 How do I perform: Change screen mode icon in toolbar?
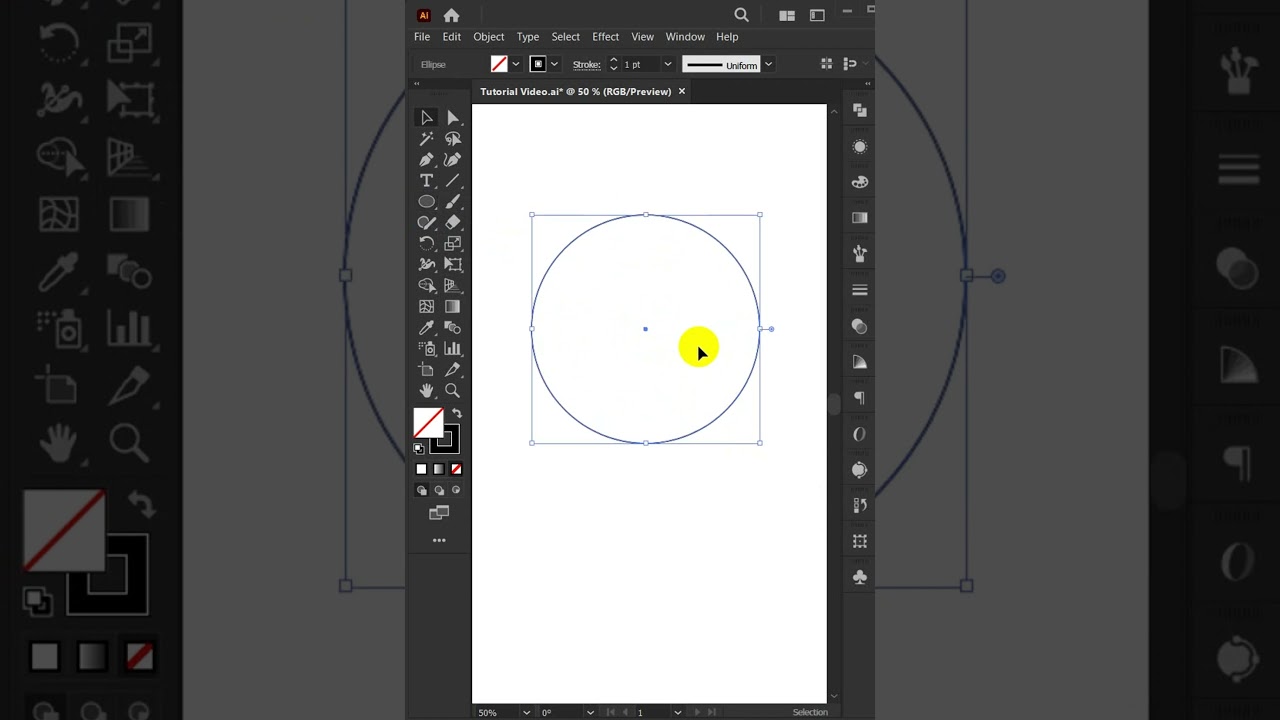pos(439,513)
